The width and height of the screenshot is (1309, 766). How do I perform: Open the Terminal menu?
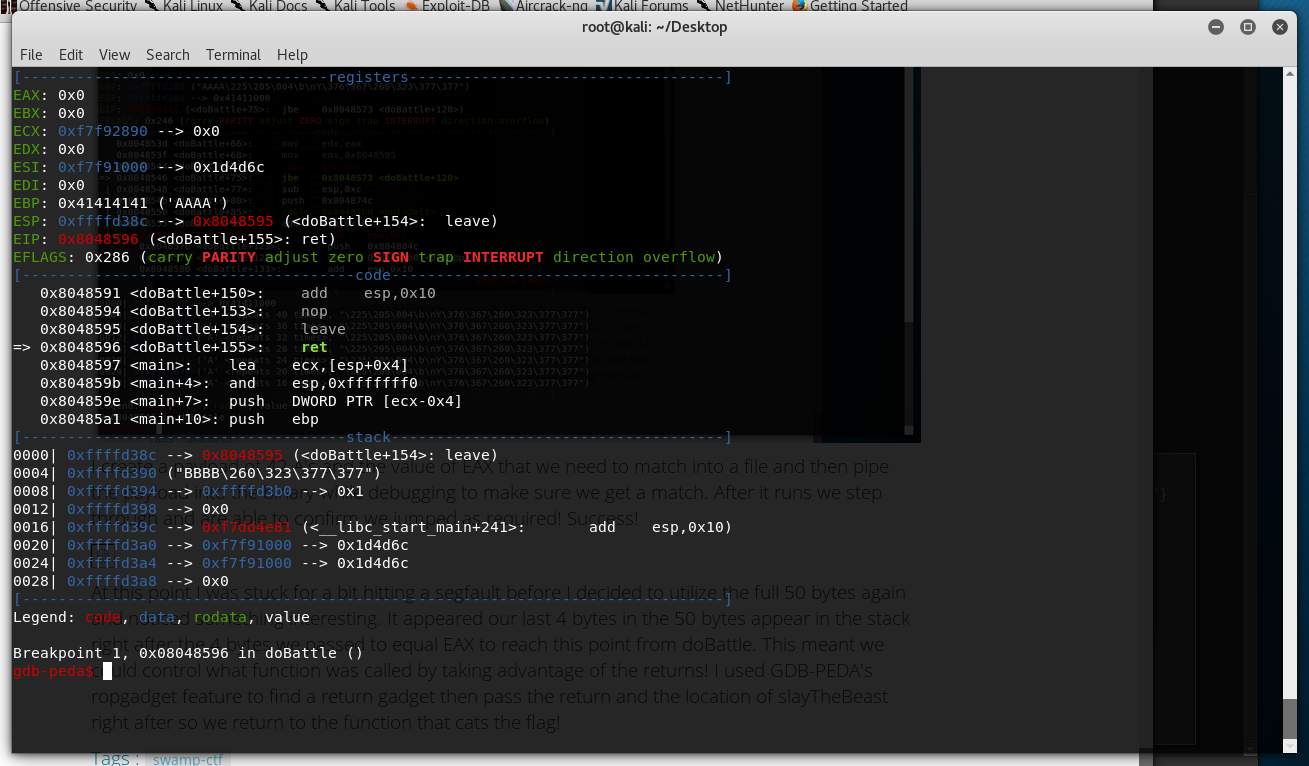(233, 55)
